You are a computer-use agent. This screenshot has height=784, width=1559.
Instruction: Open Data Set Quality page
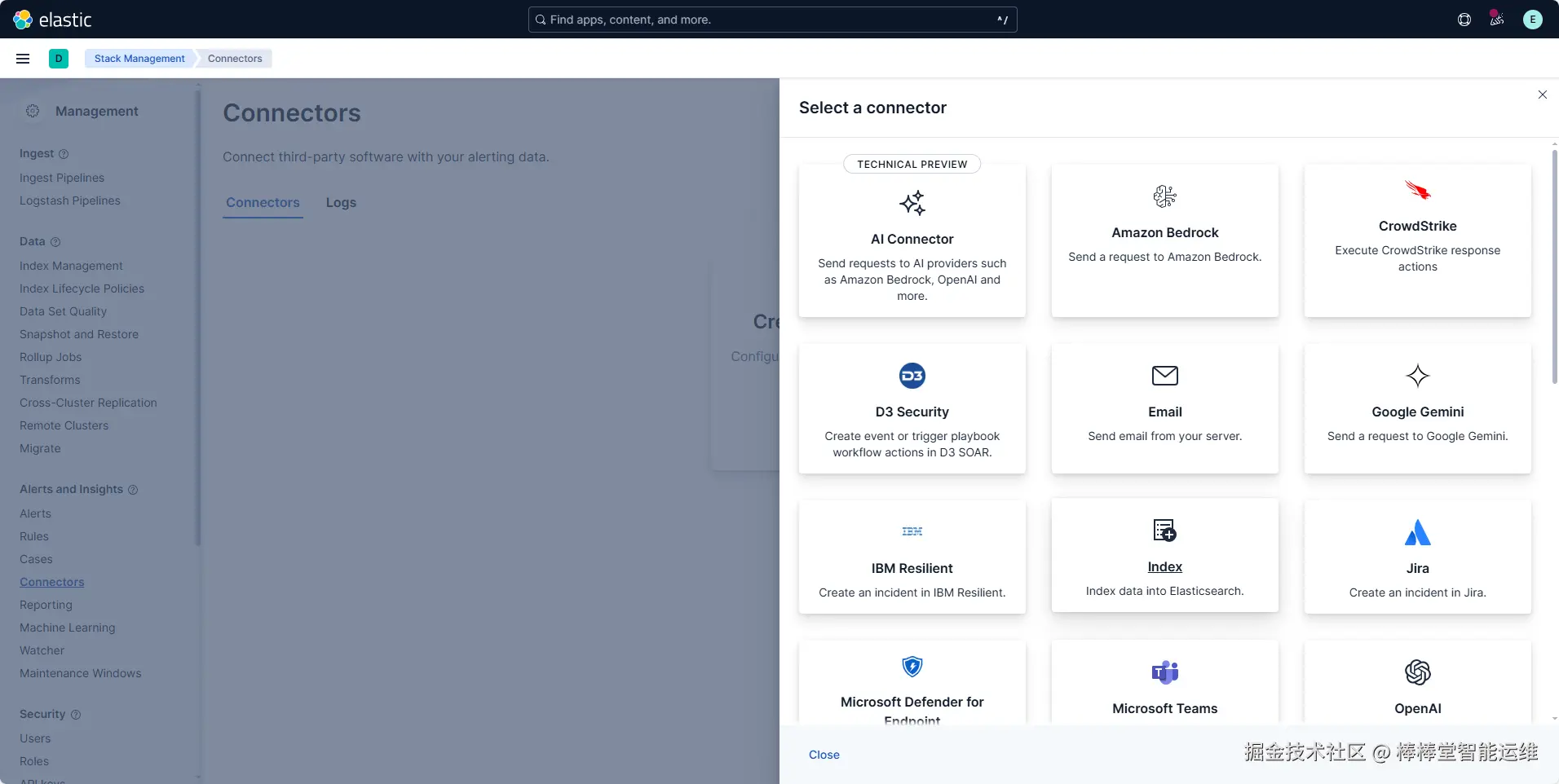63,311
